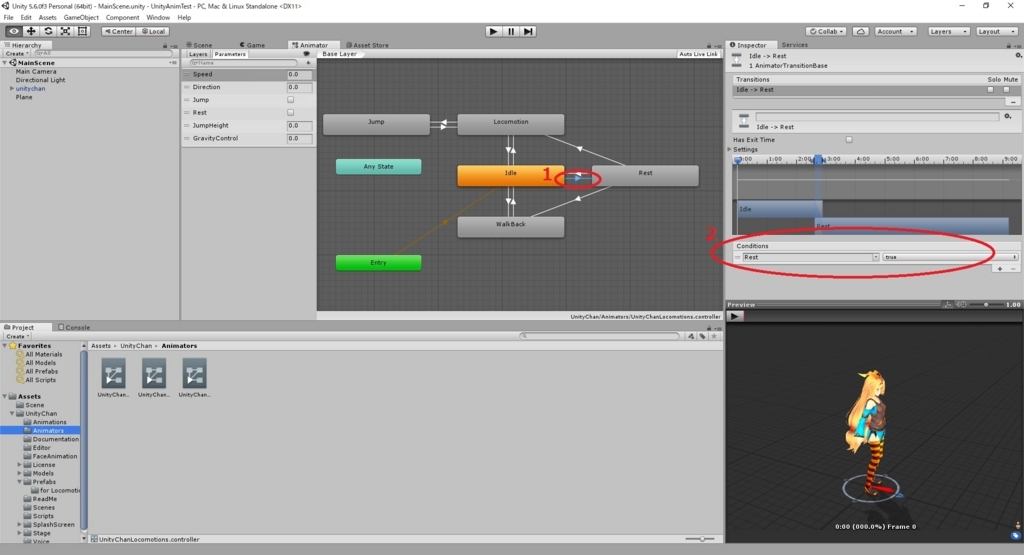
Task: Enable Mute for Idle -> Rest transition
Action: pyautogui.click(x=1006, y=90)
